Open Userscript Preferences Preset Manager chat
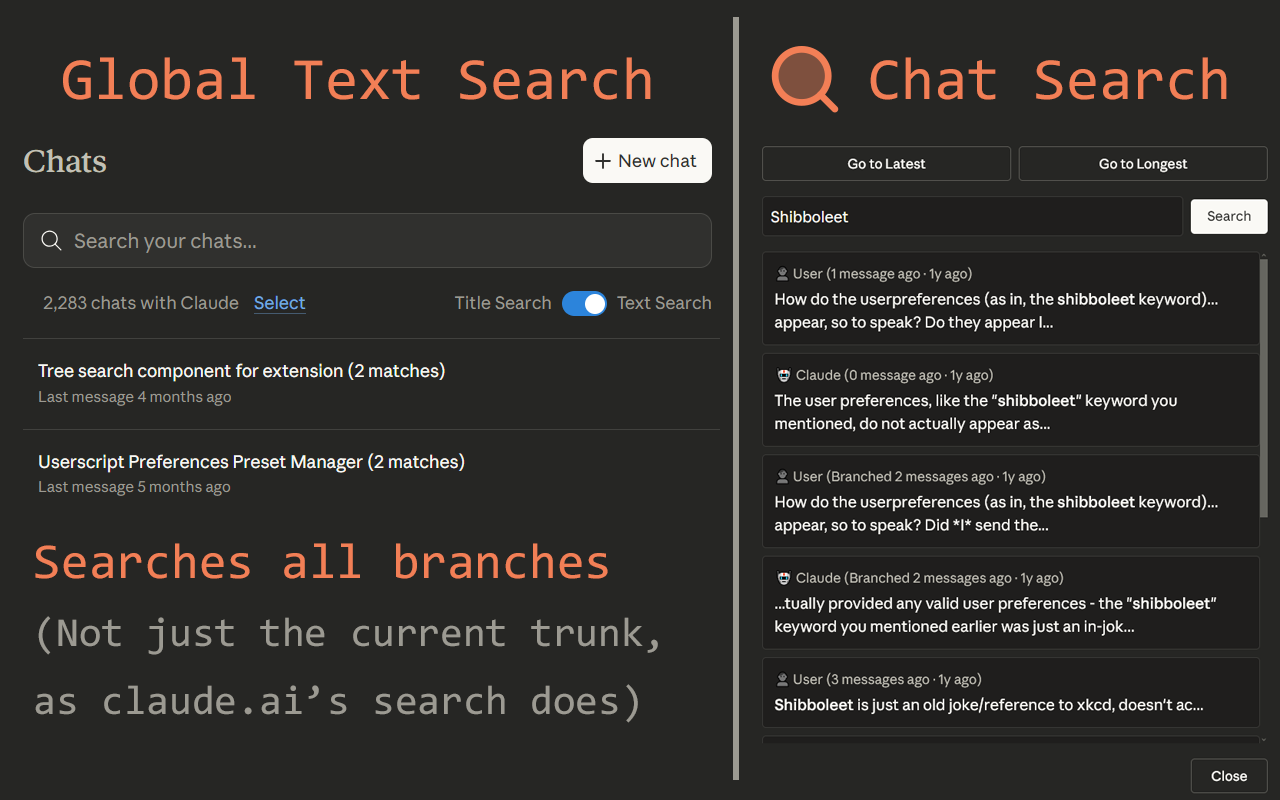This screenshot has width=1280, height=800. point(371,474)
